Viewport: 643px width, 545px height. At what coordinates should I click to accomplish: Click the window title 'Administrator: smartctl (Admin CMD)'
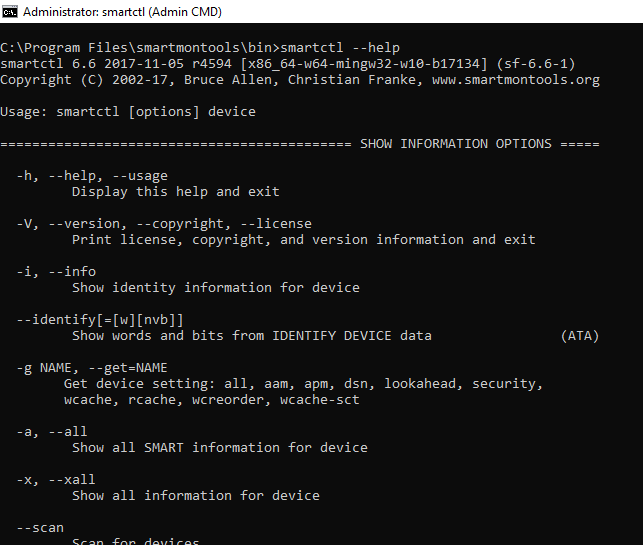pyautogui.click(x=122, y=12)
